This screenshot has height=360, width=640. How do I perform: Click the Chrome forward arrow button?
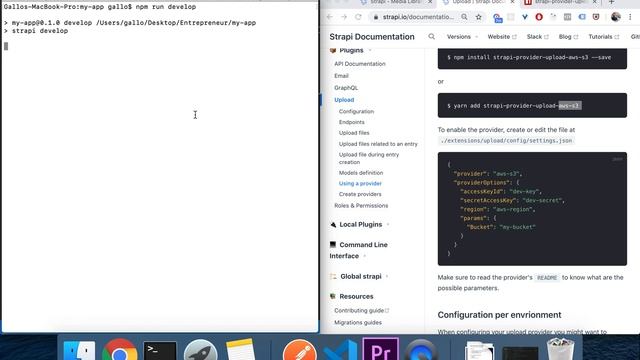pos(344,17)
